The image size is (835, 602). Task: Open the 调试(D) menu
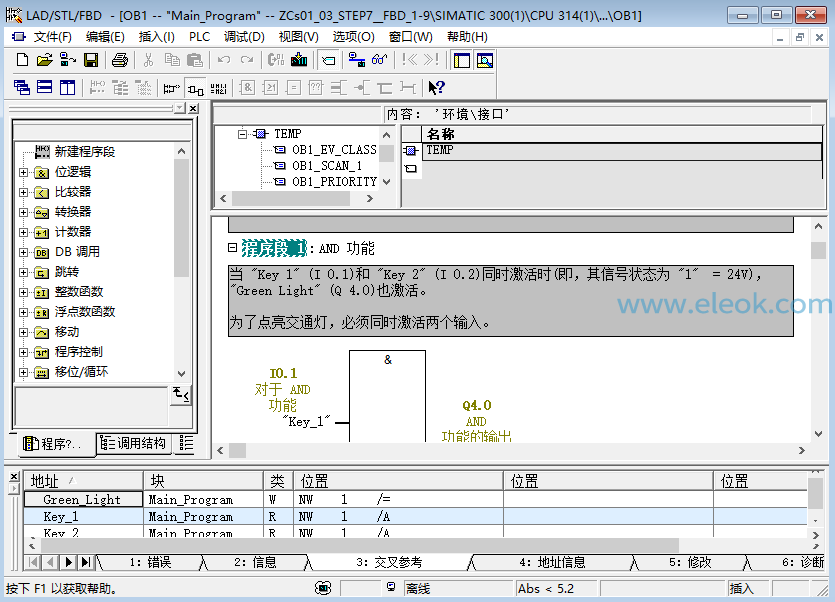click(x=244, y=37)
